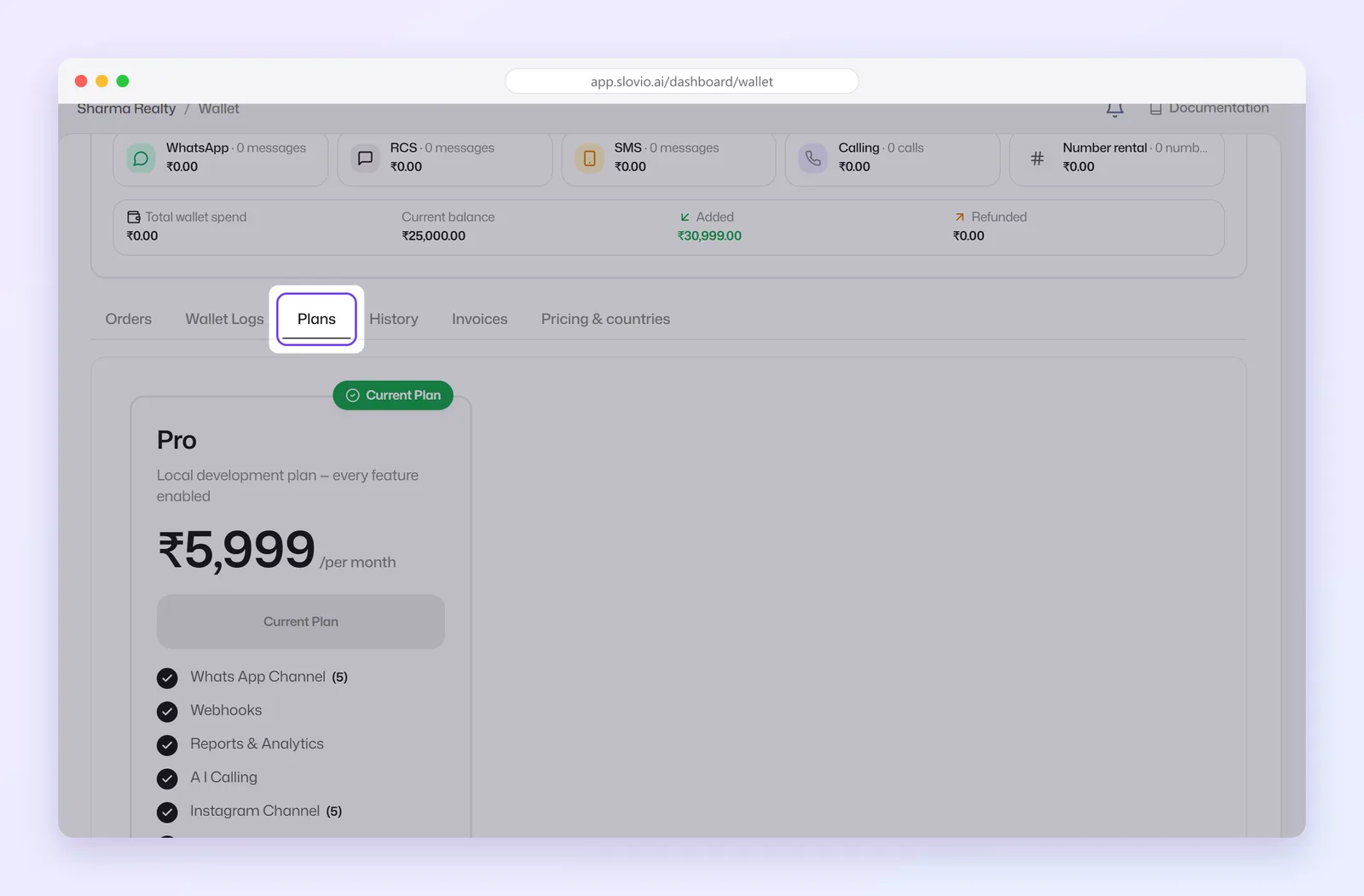Click the Pro plan title

point(176,440)
